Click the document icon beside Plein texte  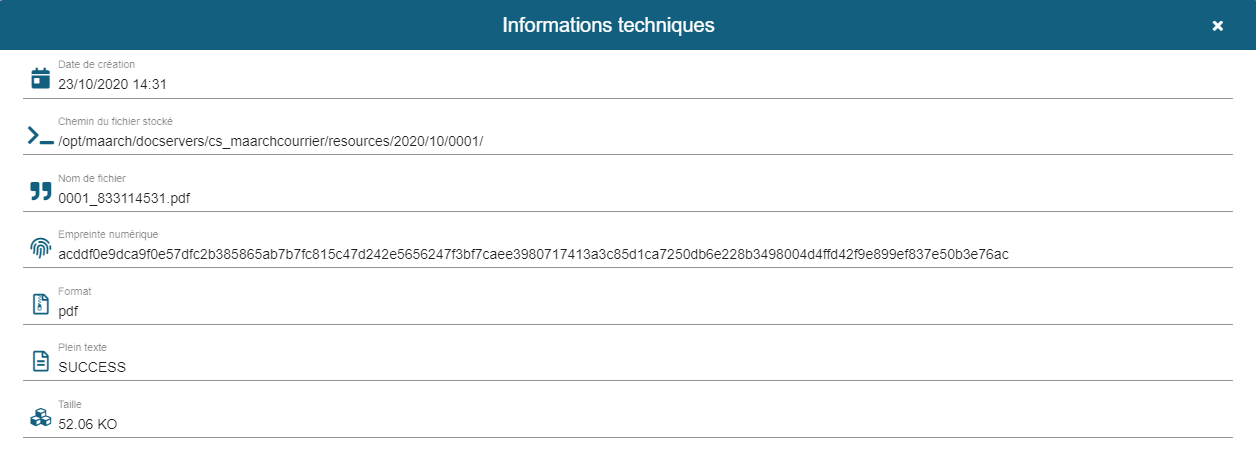coord(40,361)
